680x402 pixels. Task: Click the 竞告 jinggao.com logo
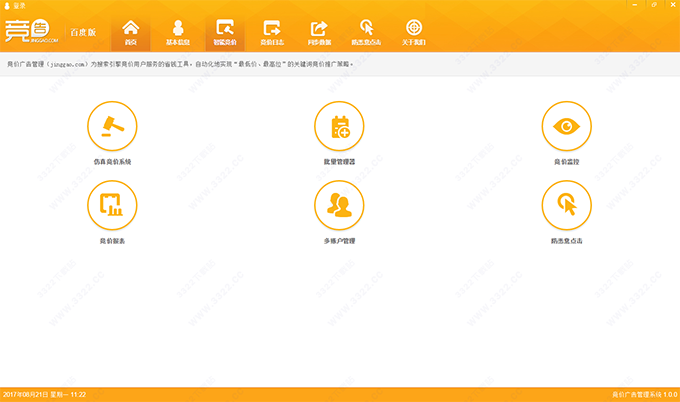pyautogui.click(x=31, y=31)
